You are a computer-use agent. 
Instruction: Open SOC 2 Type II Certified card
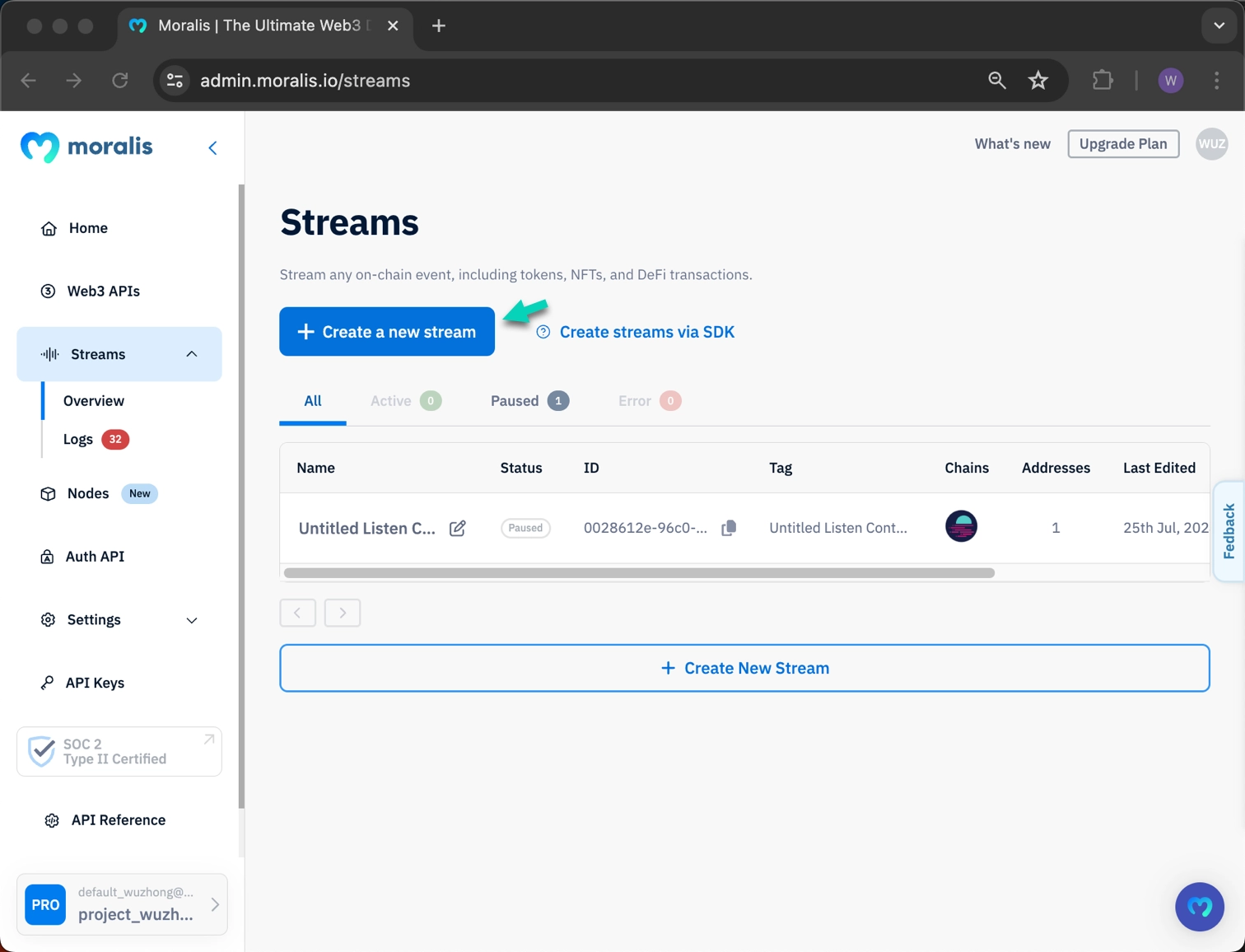pos(119,751)
